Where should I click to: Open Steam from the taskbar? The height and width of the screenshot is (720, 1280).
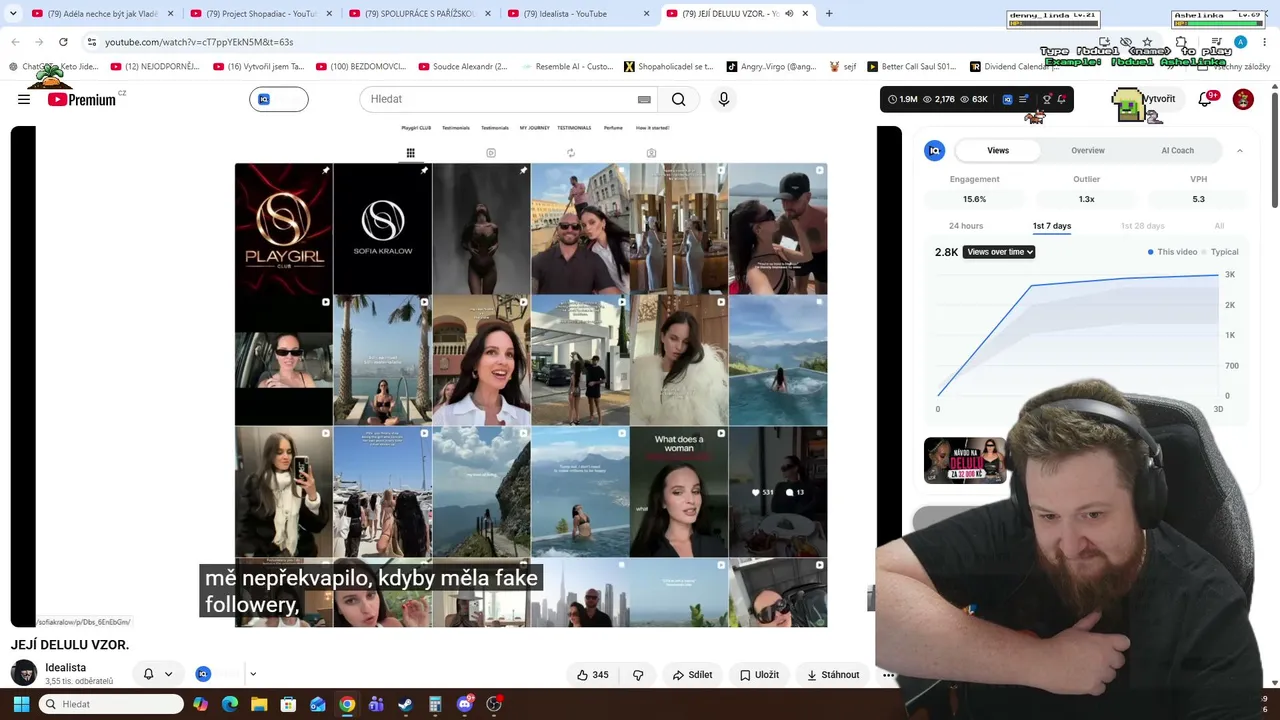[405, 704]
